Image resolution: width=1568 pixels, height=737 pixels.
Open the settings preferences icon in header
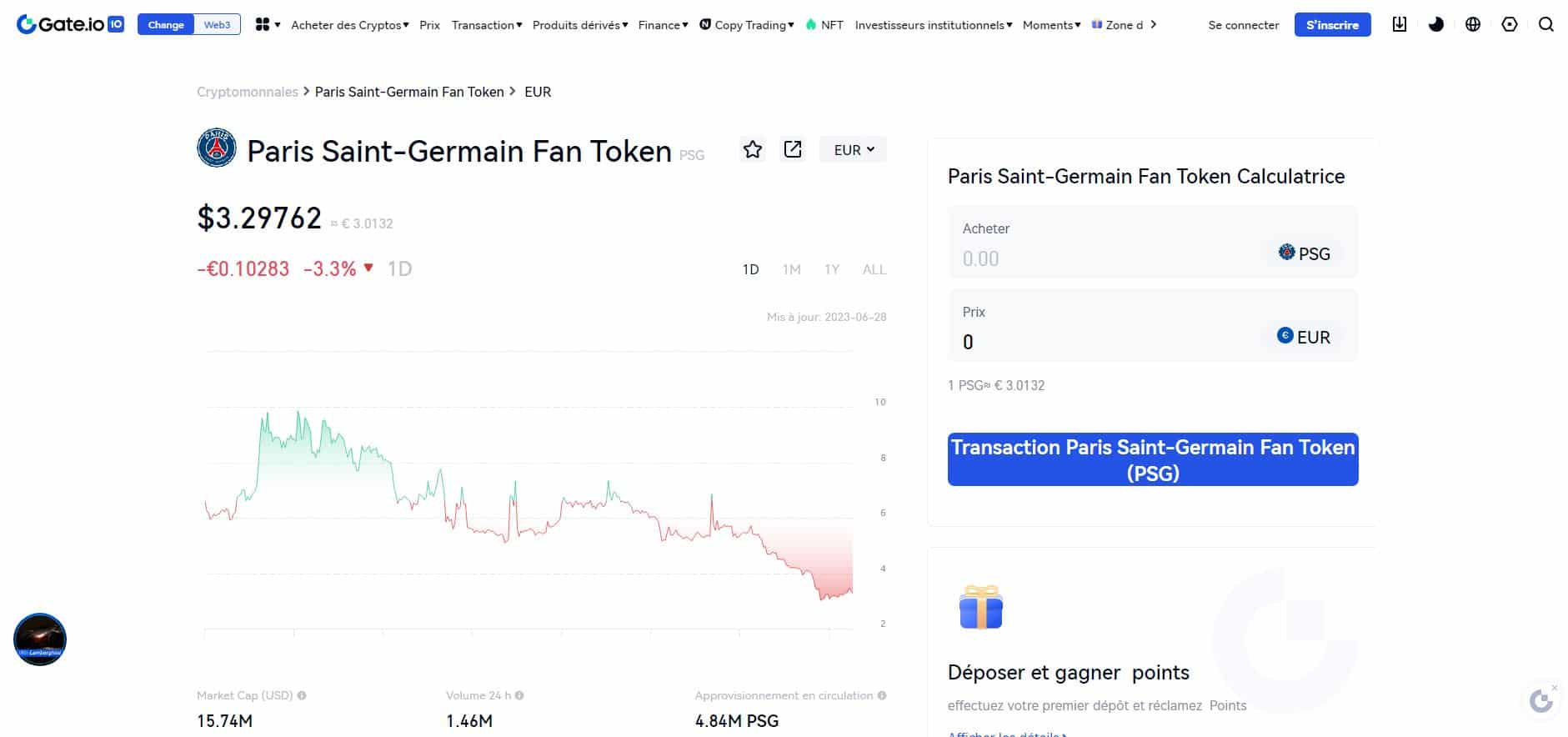(x=1510, y=24)
